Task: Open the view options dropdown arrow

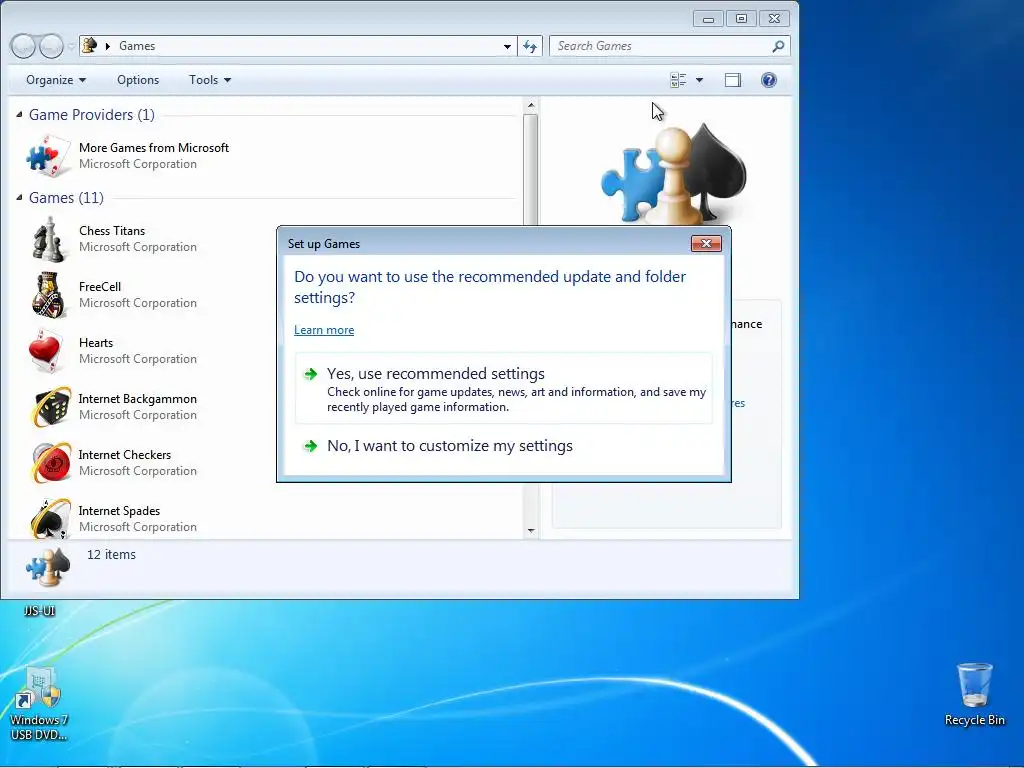Action: click(x=699, y=80)
